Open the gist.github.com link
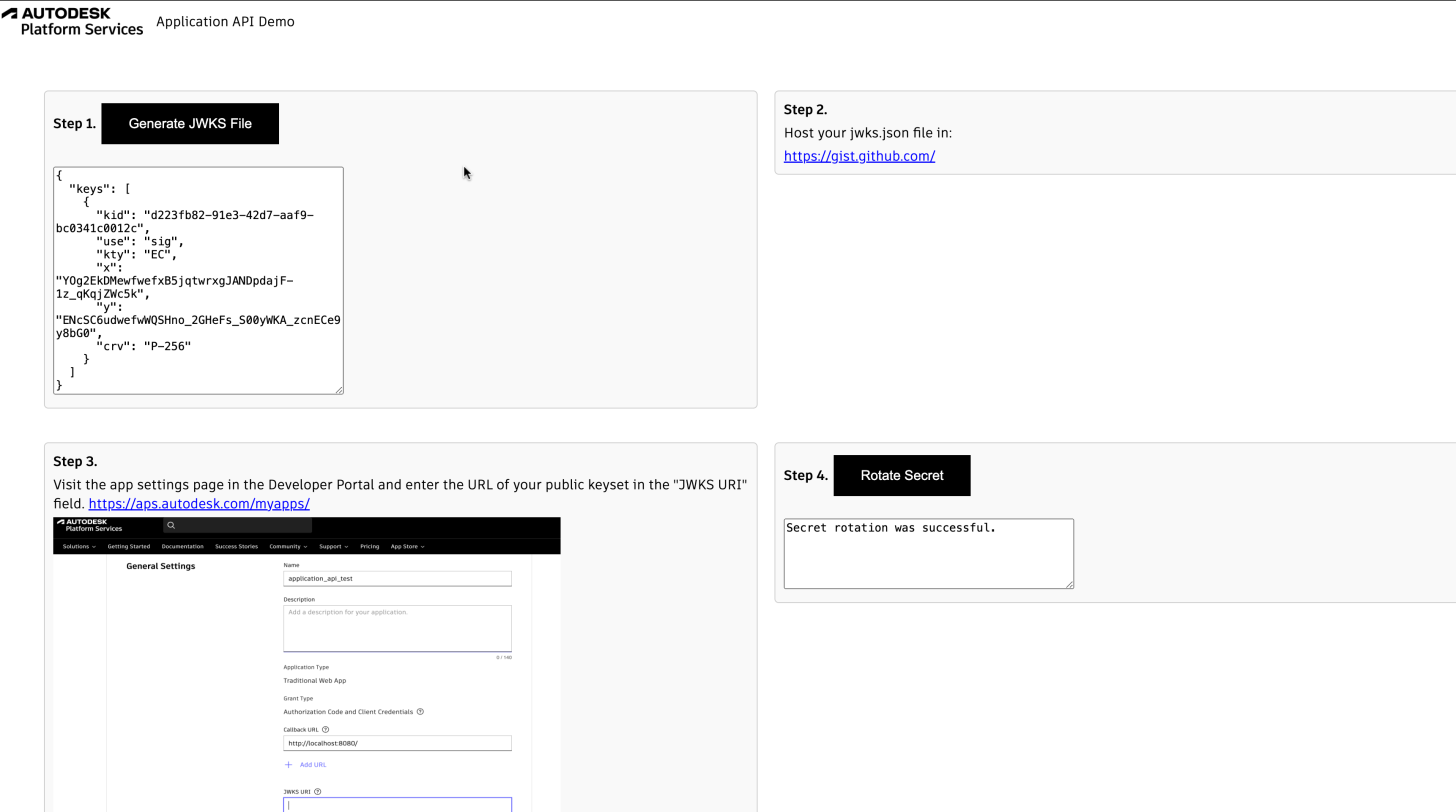Image resolution: width=1456 pixels, height=812 pixels. (858, 156)
